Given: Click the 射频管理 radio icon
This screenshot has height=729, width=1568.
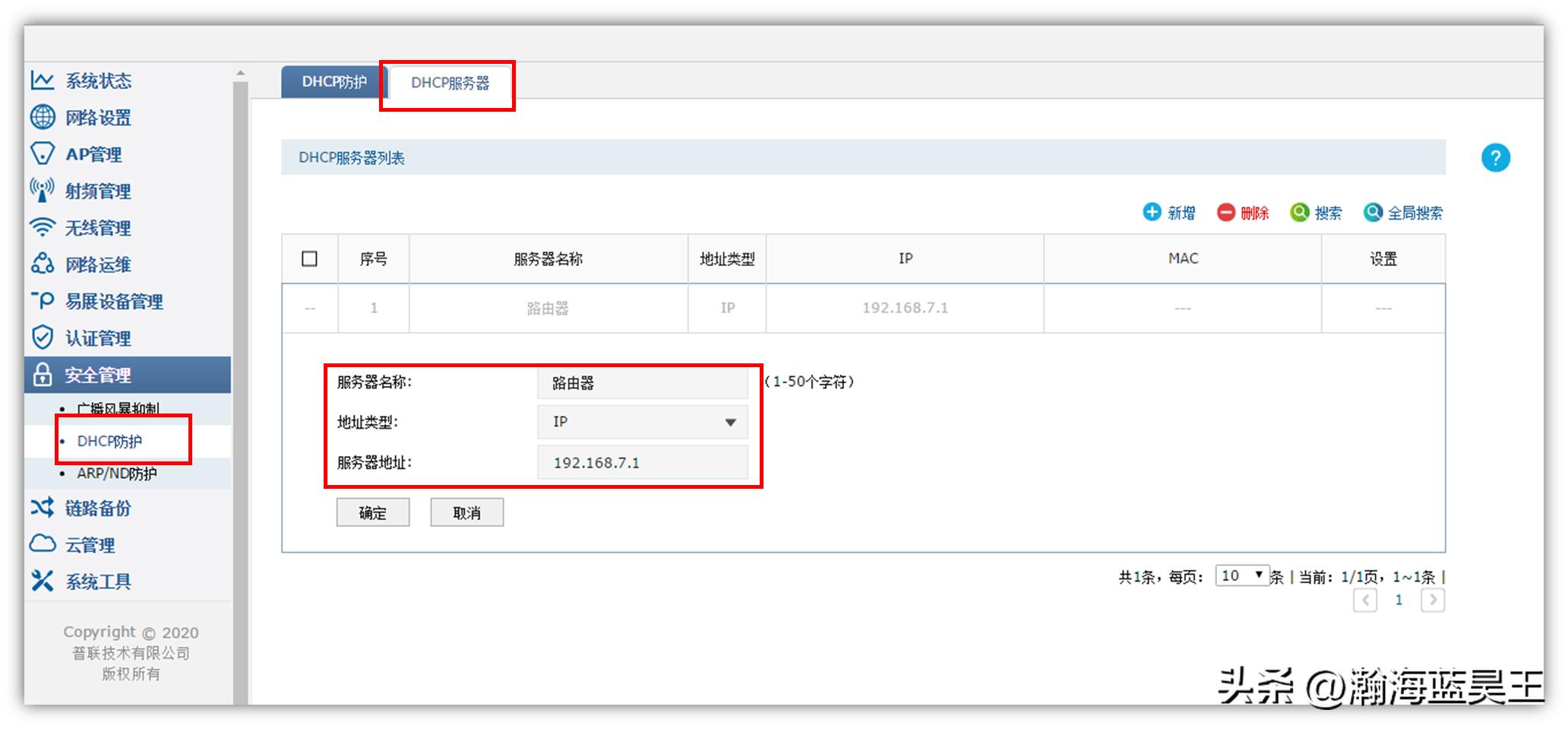Looking at the screenshot, I should pyautogui.click(x=43, y=191).
